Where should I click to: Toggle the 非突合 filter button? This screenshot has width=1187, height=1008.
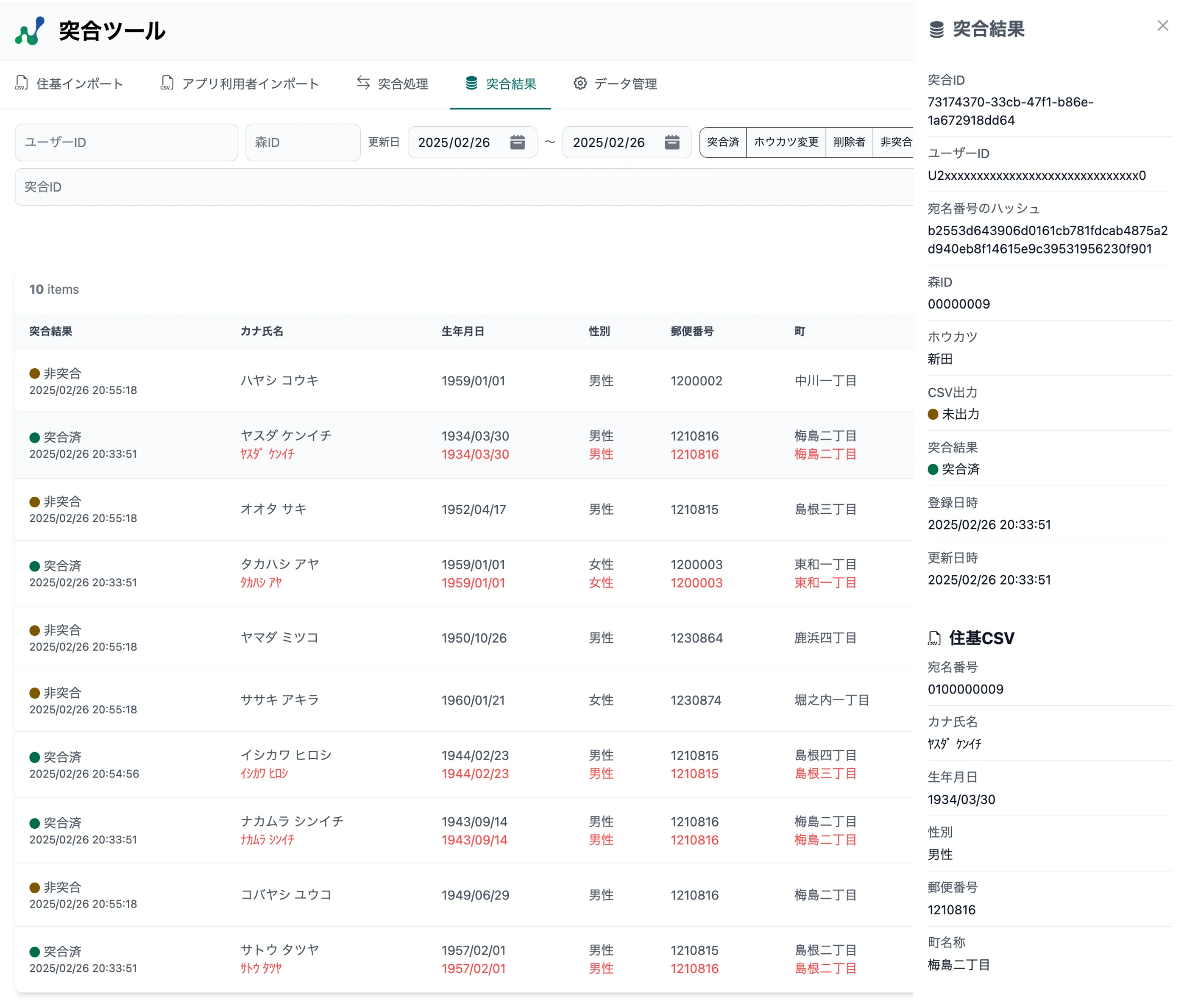894,142
